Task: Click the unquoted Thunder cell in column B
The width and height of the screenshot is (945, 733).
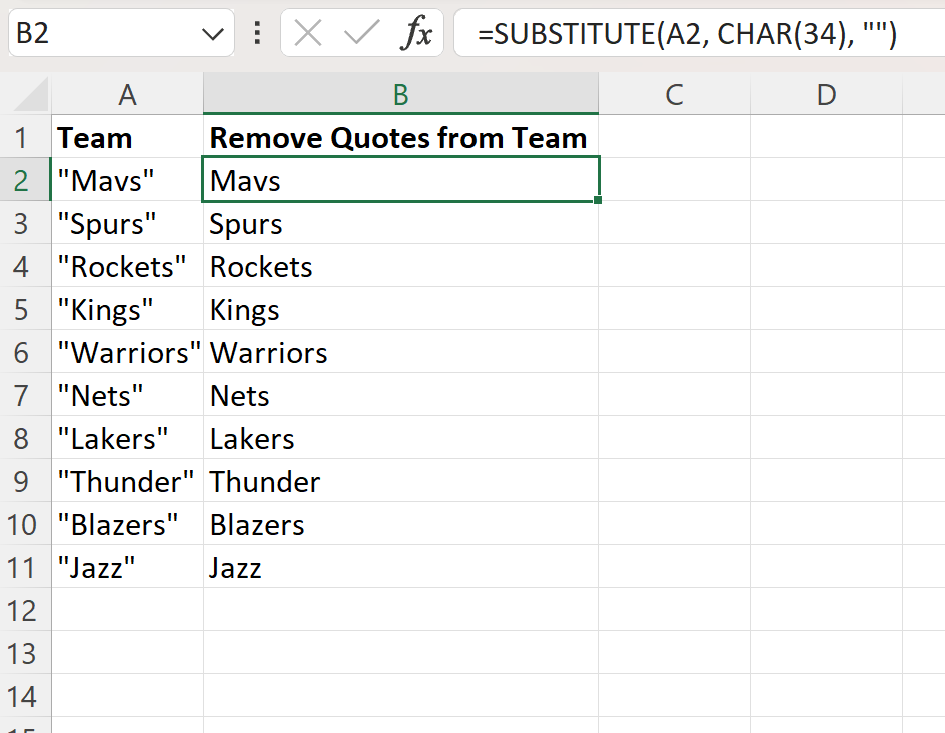Action: click(401, 482)
